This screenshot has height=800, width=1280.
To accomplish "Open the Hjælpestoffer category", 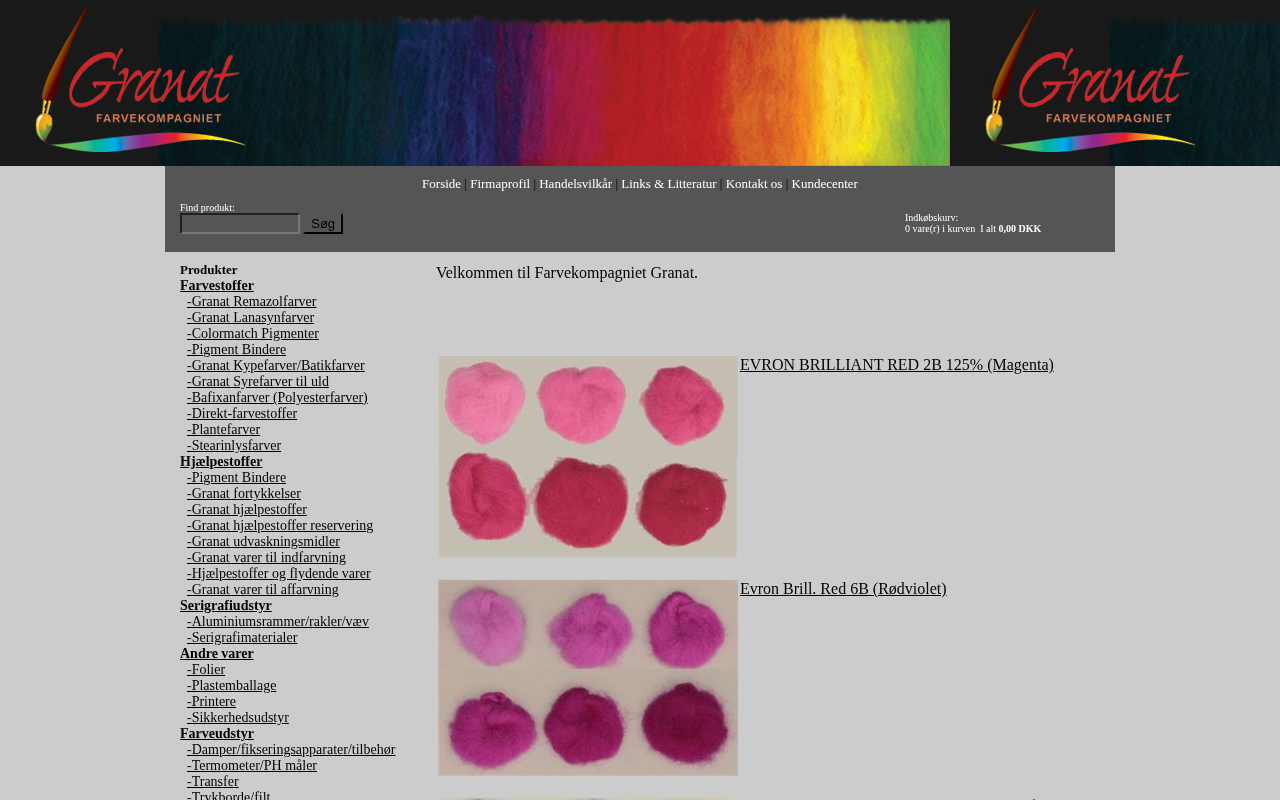I will coord(221,462).
